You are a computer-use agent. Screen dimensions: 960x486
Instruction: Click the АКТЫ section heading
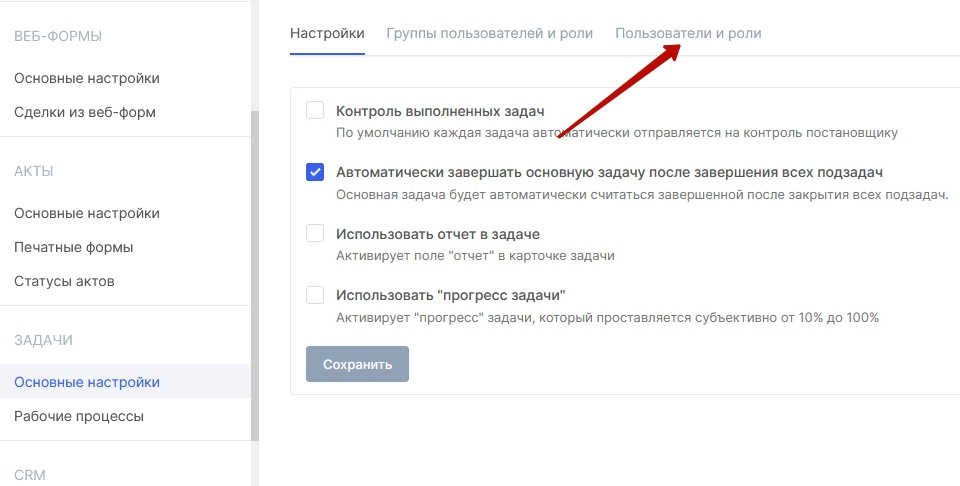click(34, 171)
